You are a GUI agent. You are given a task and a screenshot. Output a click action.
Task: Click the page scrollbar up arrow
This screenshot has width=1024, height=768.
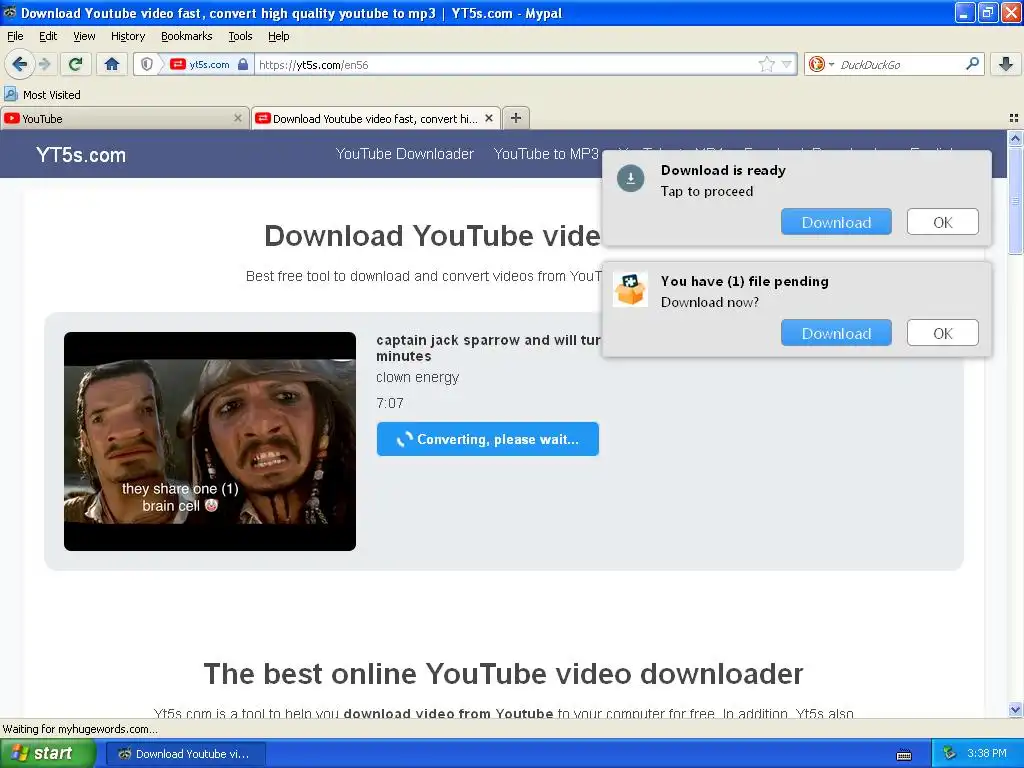[1015, 138]
